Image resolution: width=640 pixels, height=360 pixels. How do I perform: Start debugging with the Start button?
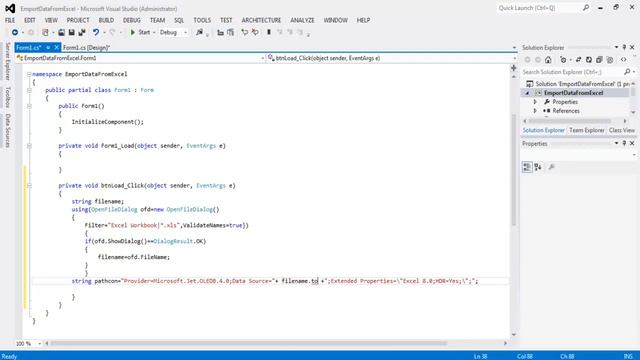140,32
